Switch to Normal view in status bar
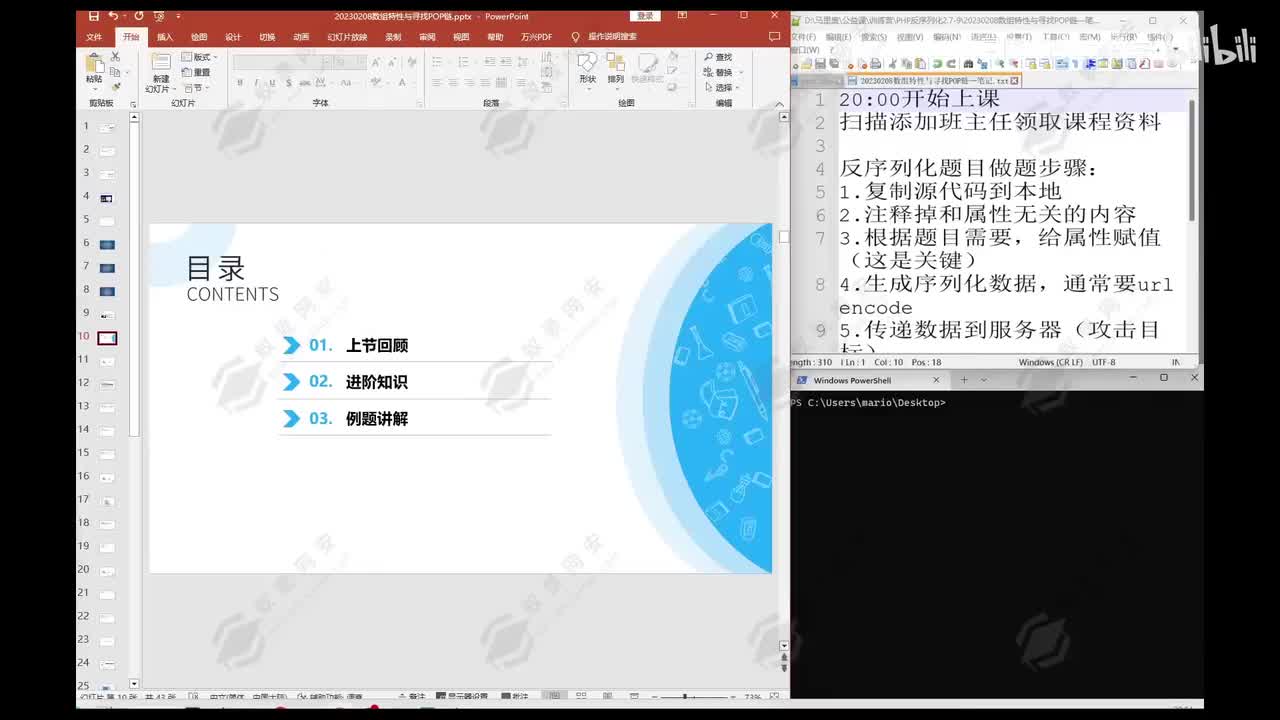Screen dimensions: 1280x720 click(554, 696)
